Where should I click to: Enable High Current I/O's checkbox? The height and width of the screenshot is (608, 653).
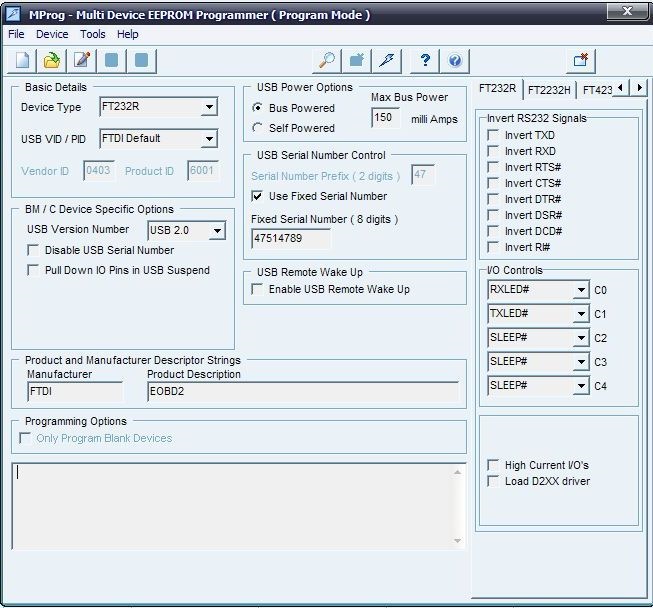click(493, 465)
